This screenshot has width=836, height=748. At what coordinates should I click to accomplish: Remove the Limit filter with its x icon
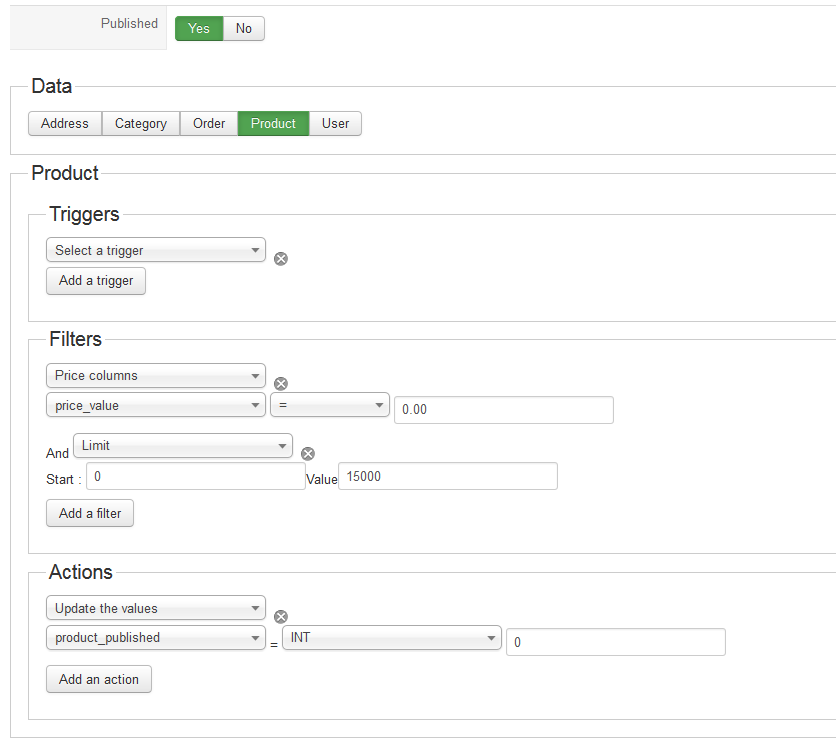[x=308, y=453]
